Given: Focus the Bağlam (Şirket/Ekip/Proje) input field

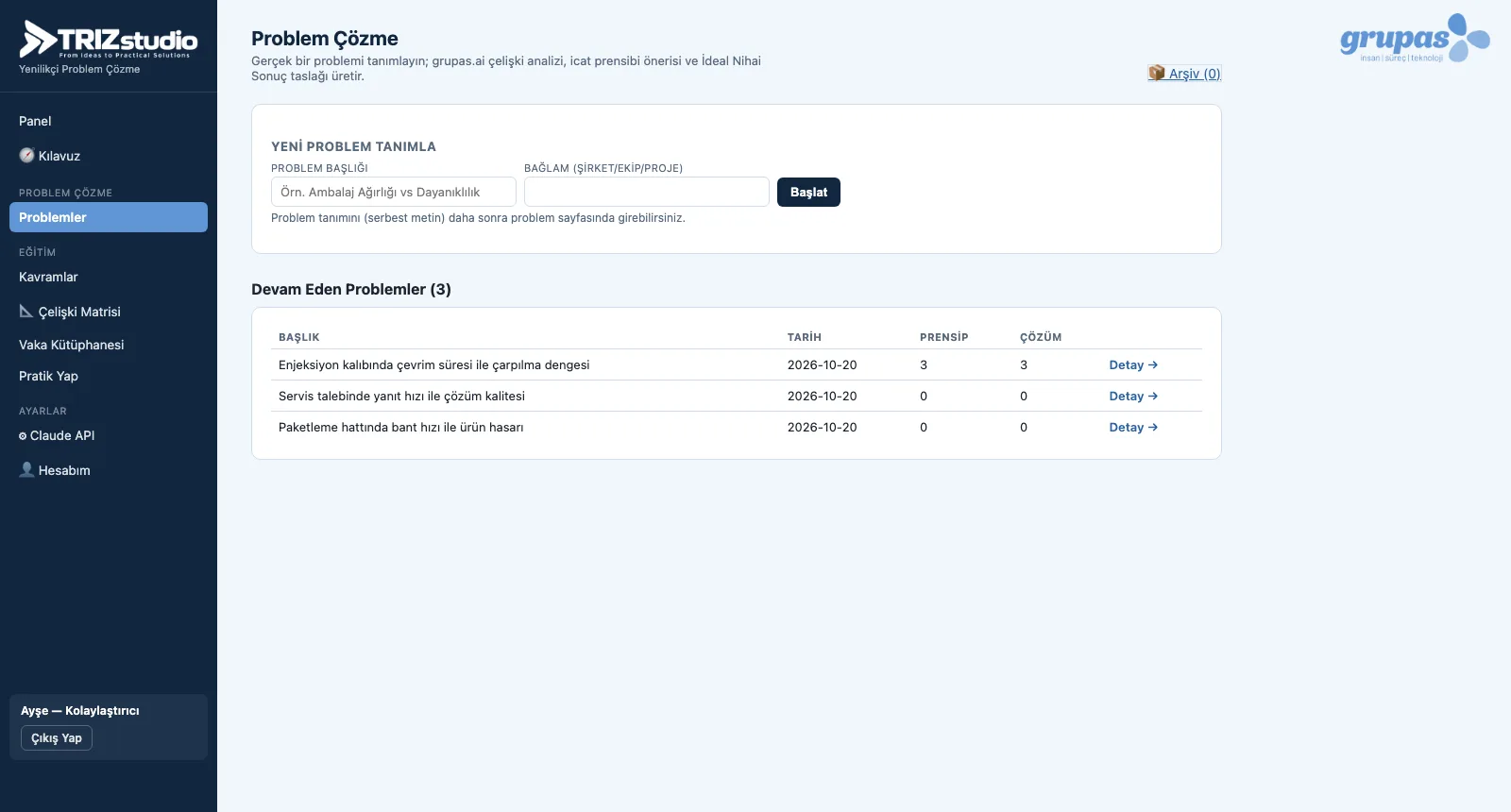Looking at the screenshot, I should click(647, 192).
